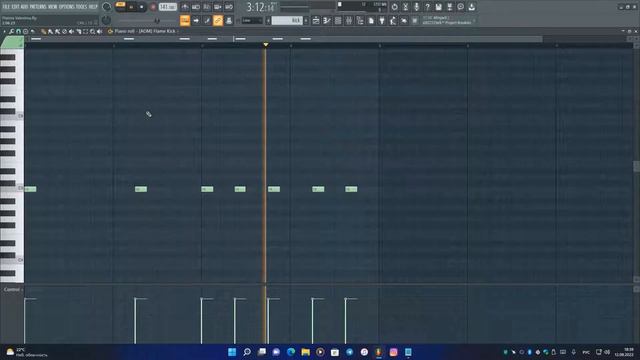Click the download tray icon in top toolbar

[x=471, y=7]
